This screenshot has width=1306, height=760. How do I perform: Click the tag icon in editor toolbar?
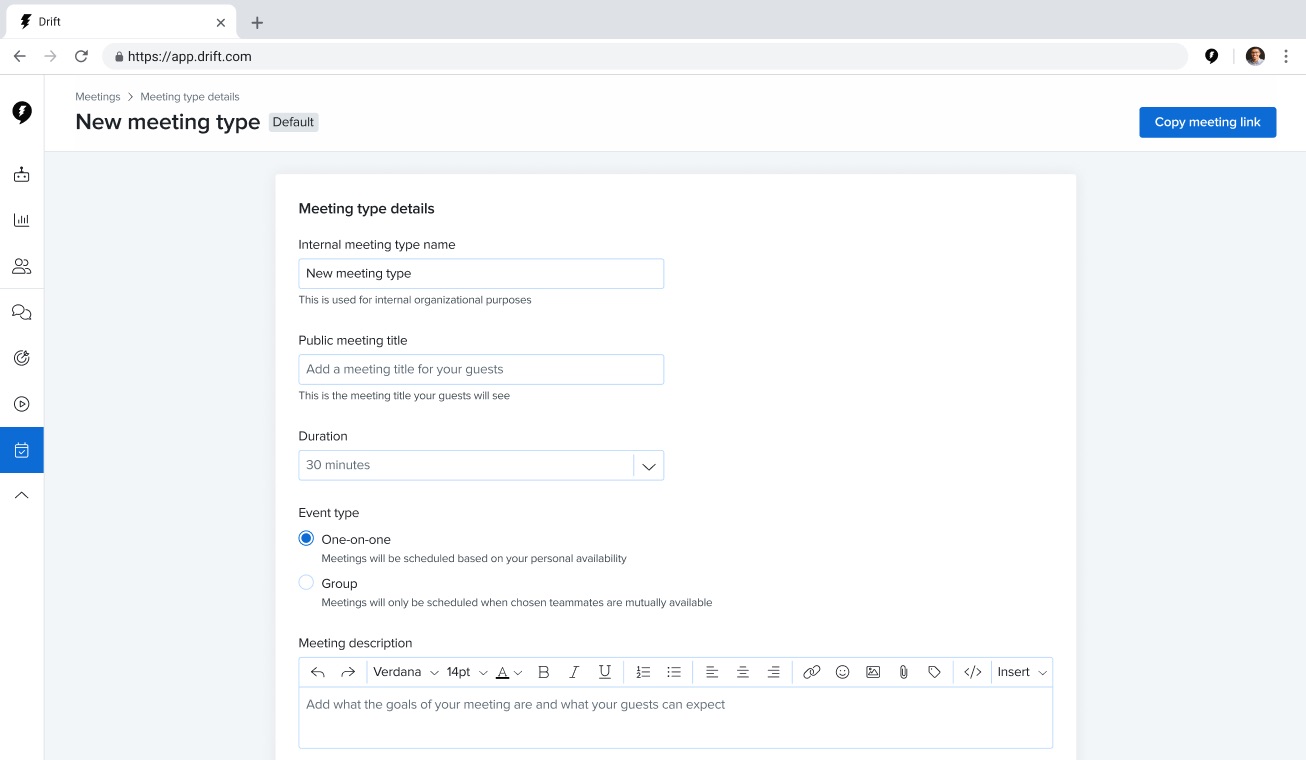[934, 672]
